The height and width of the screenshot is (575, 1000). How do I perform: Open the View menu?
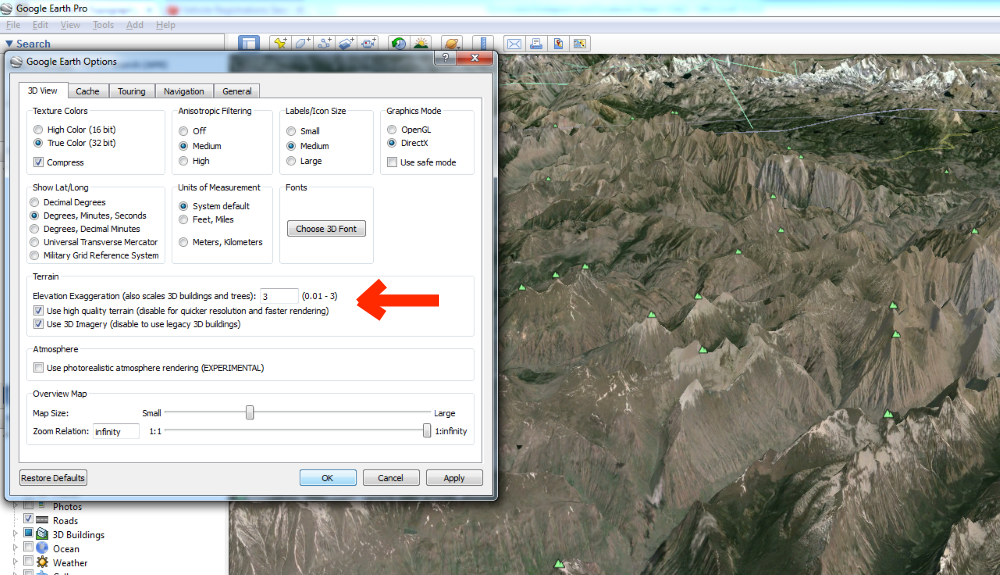click(x=70, y=25)
